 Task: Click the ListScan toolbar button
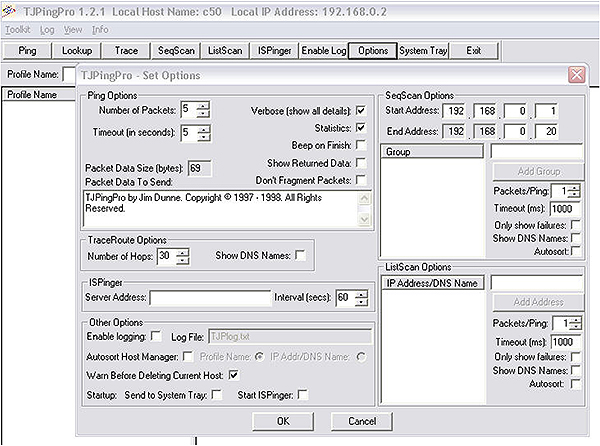coord(225,50)
